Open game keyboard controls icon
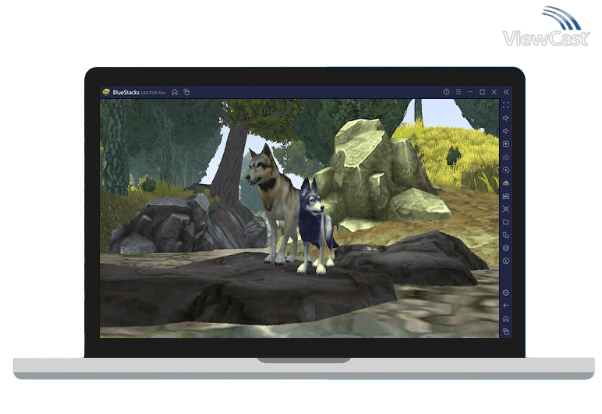 coord(506,157)
